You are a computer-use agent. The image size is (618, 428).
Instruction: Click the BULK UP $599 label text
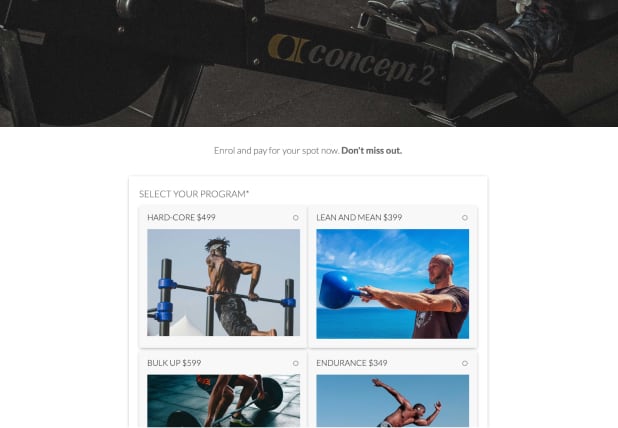174,363
